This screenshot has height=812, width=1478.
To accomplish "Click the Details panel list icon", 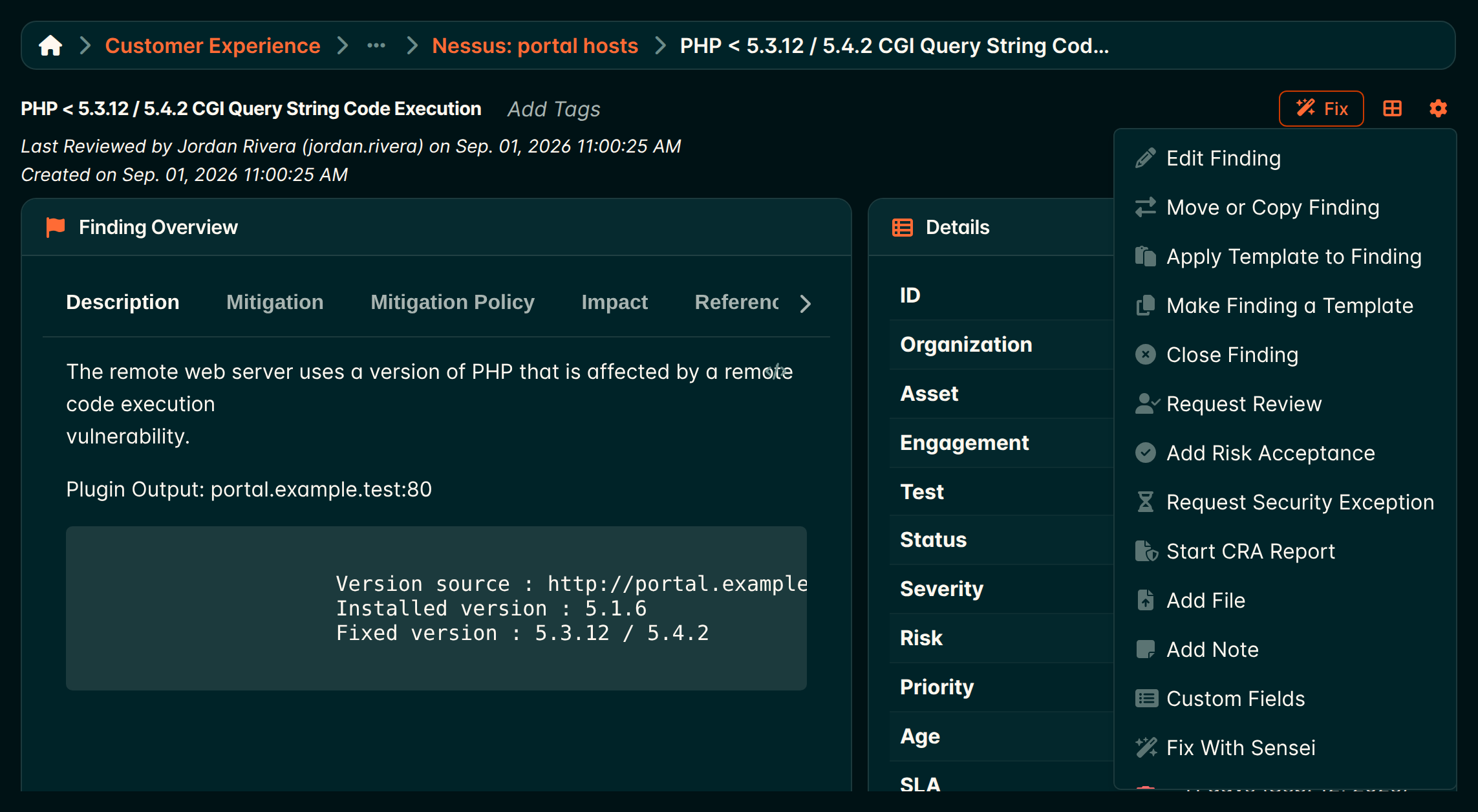I will click(903, 228).
